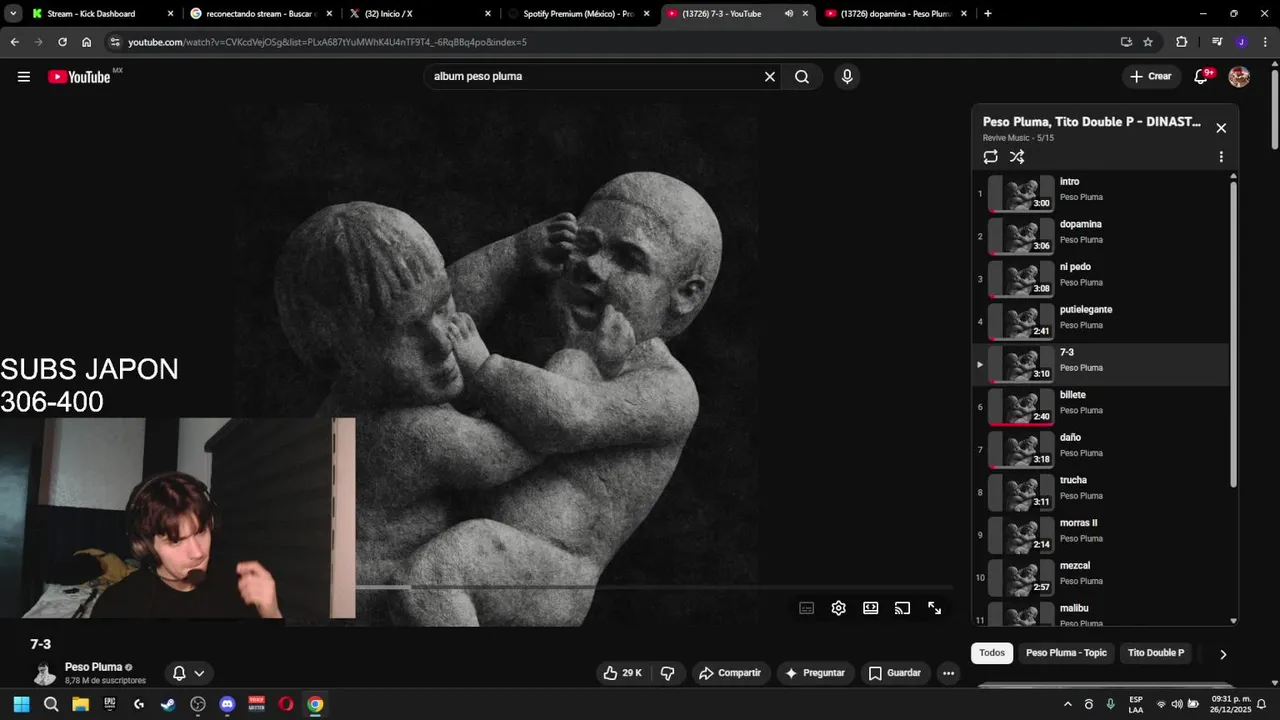Click the playlist panel scrollbar
The image size is (1280, 720).
coord(1233,333)
